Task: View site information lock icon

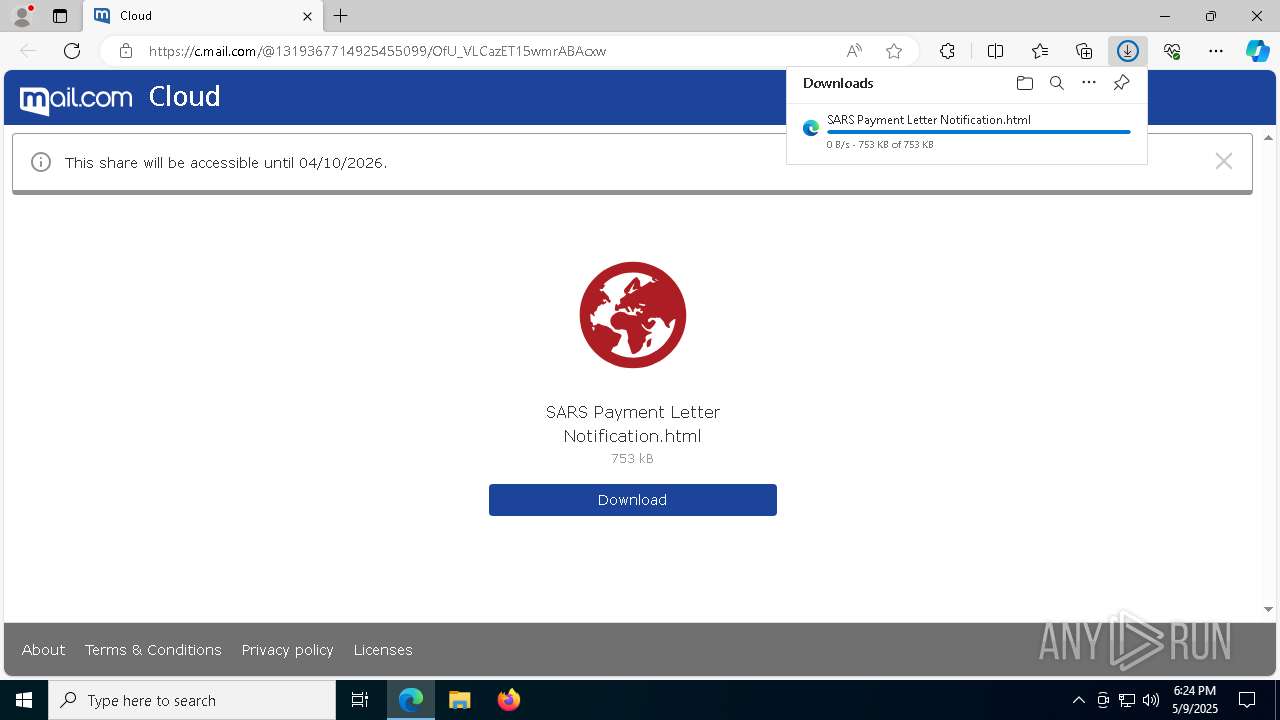Action: pyautogui.click(x=125, y=51)
